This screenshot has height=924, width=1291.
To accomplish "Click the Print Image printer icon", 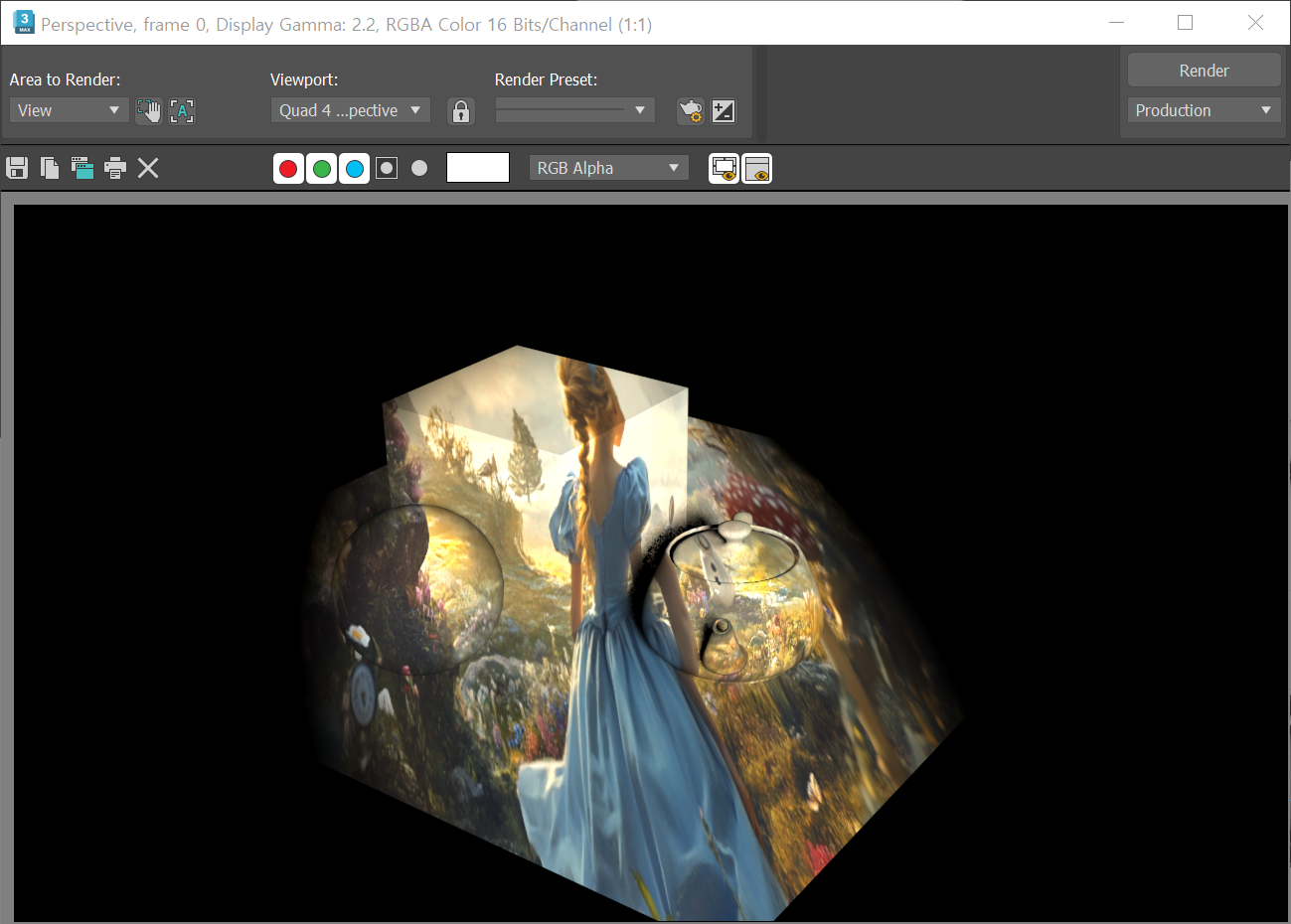I will click(115, 168).
